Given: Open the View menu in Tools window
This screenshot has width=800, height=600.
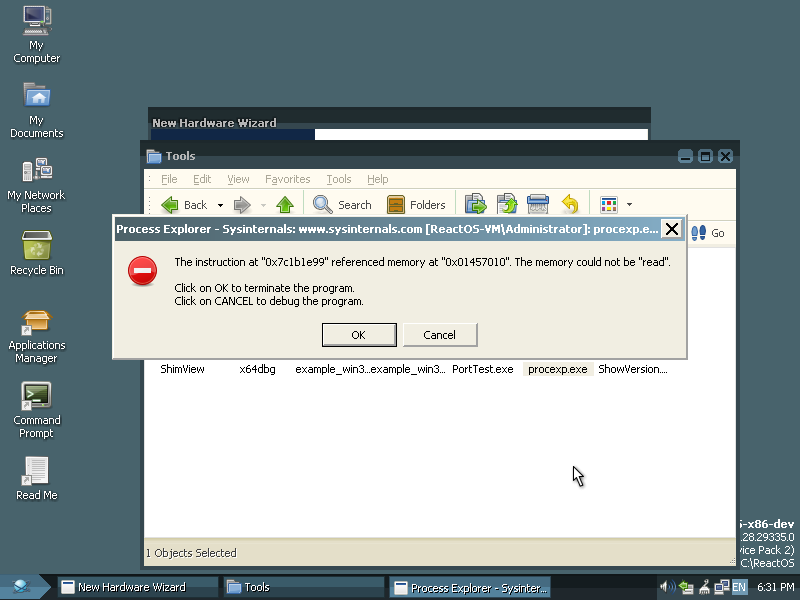Looking at the screenshot, I should [x=238, y=179].
